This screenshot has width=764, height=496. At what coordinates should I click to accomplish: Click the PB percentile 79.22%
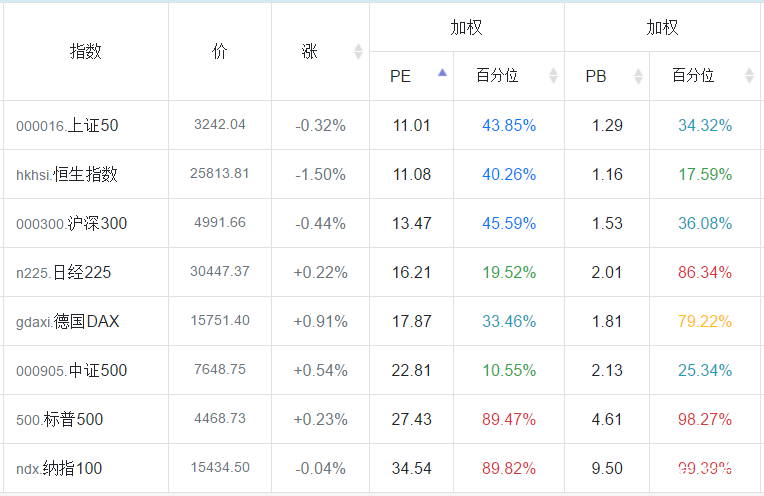click(705, 322)
